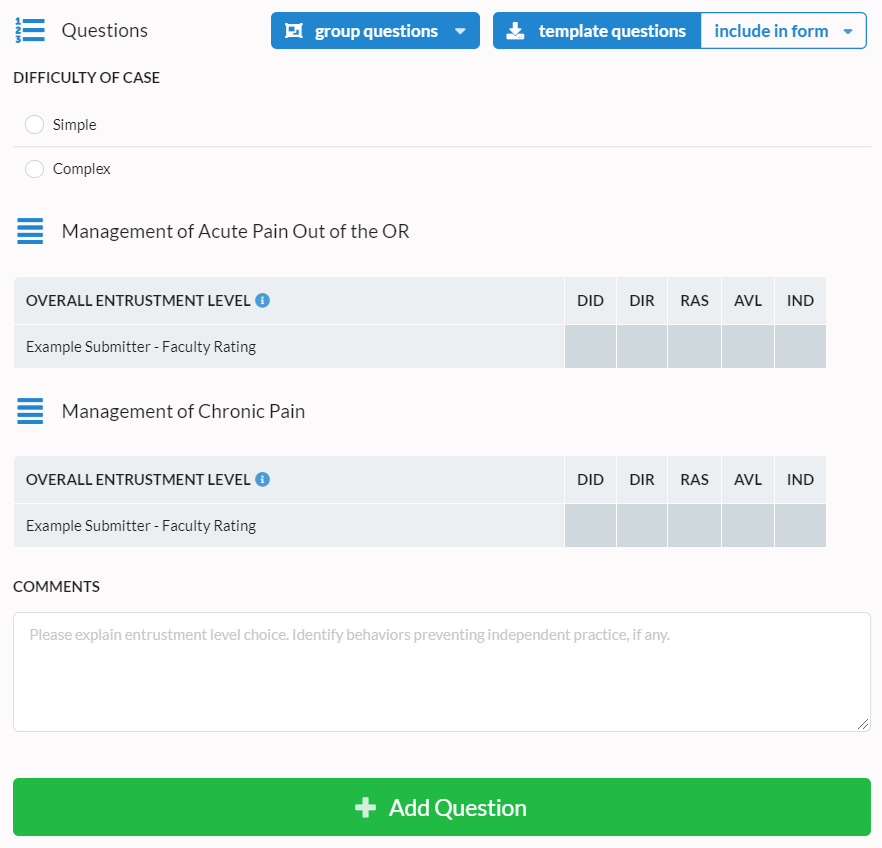The height and width of the screenshot is (848, 882).
Task: Click the drag handle icon for Chronic Pain
Action: [30, 411]
